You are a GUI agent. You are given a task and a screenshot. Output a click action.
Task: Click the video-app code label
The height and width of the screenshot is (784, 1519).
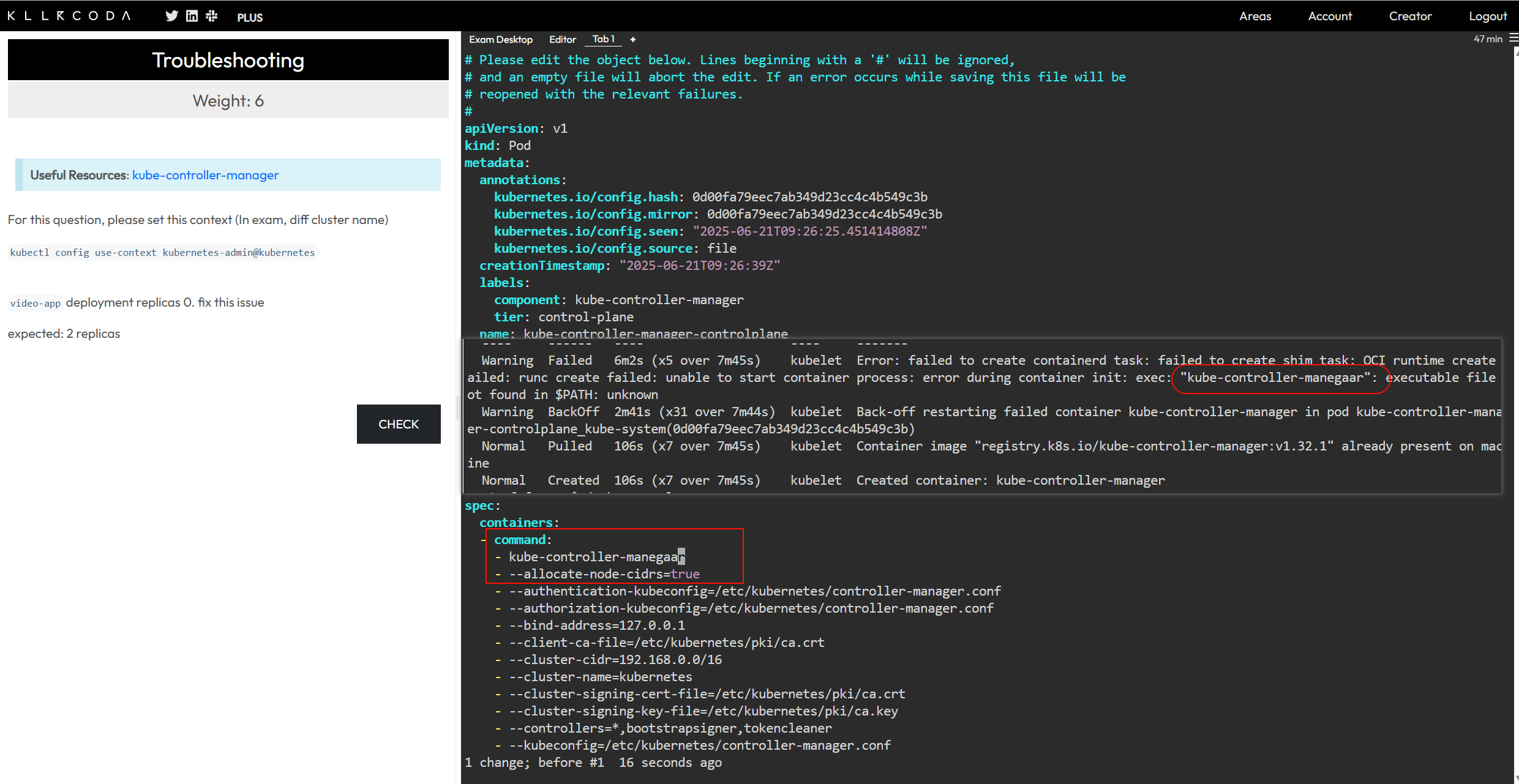pos(35,304)
